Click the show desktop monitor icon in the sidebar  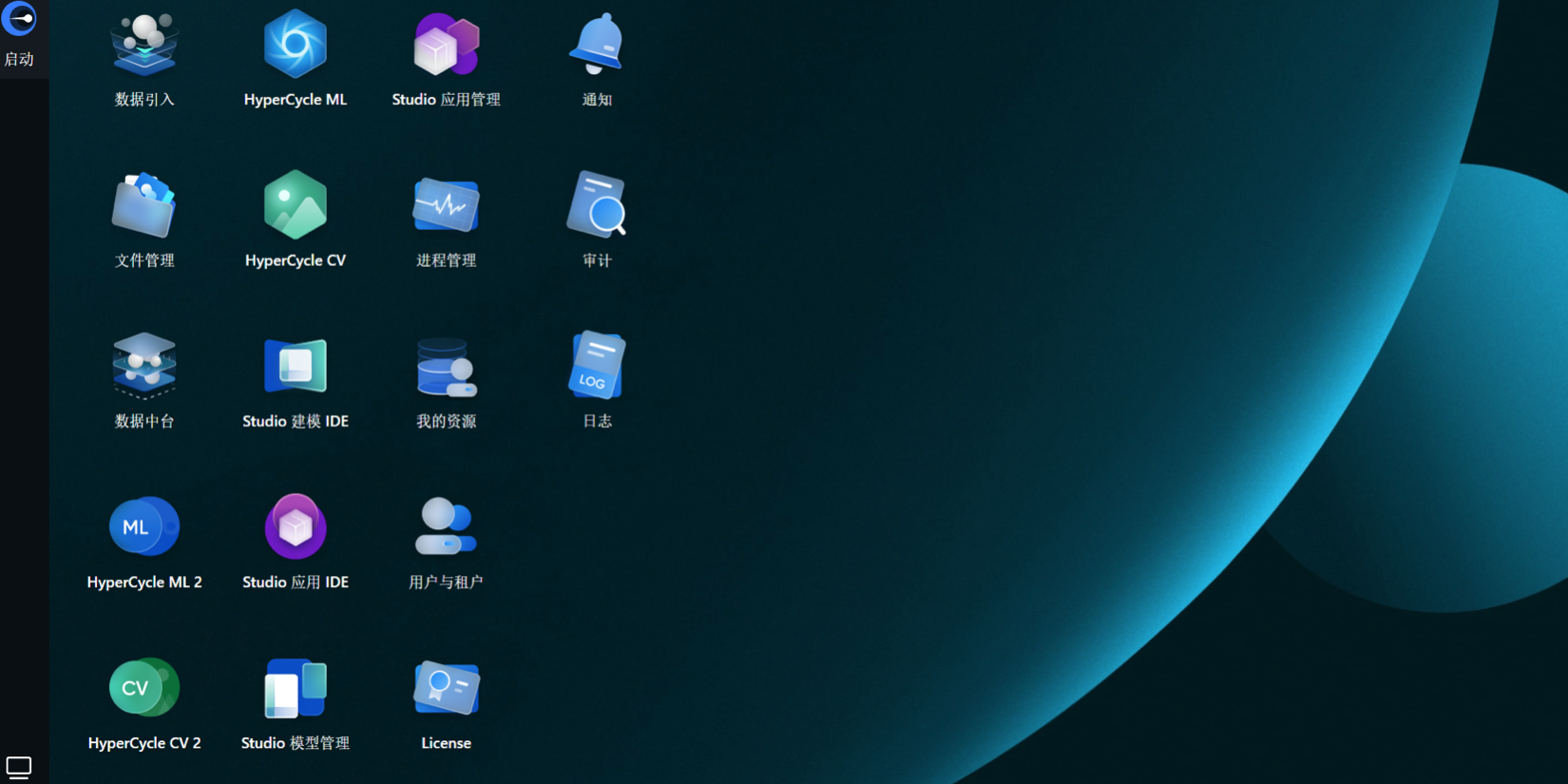(x=19, y=767)
